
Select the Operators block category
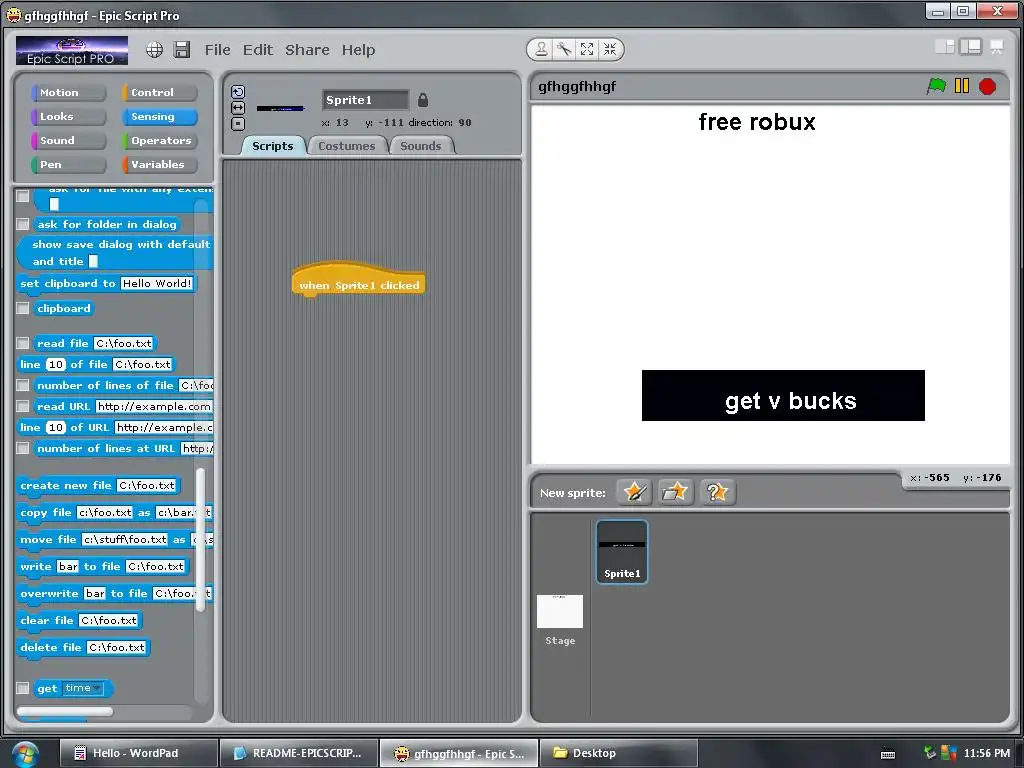click(159, 140)
